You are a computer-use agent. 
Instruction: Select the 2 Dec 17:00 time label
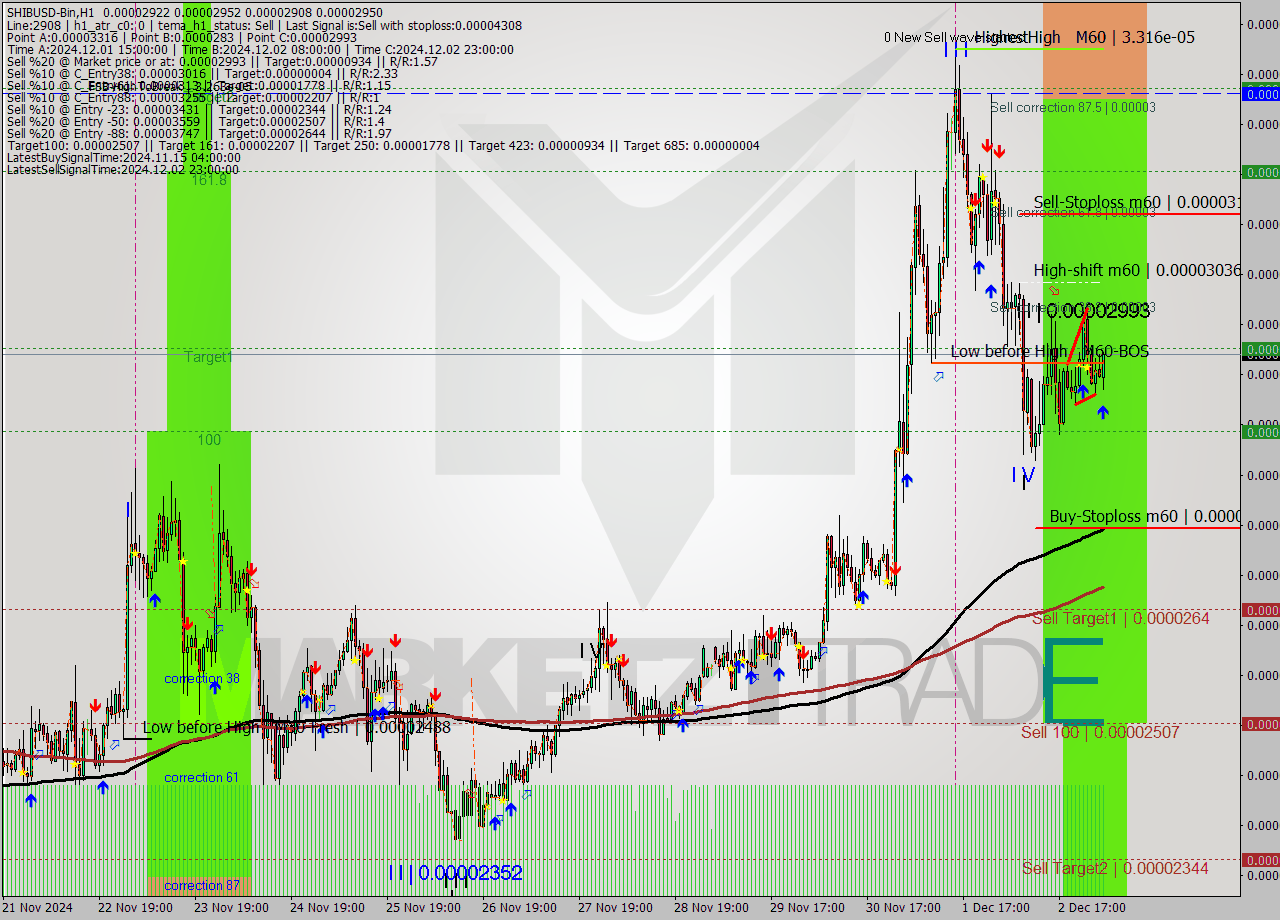click(x=1091, y=908)
